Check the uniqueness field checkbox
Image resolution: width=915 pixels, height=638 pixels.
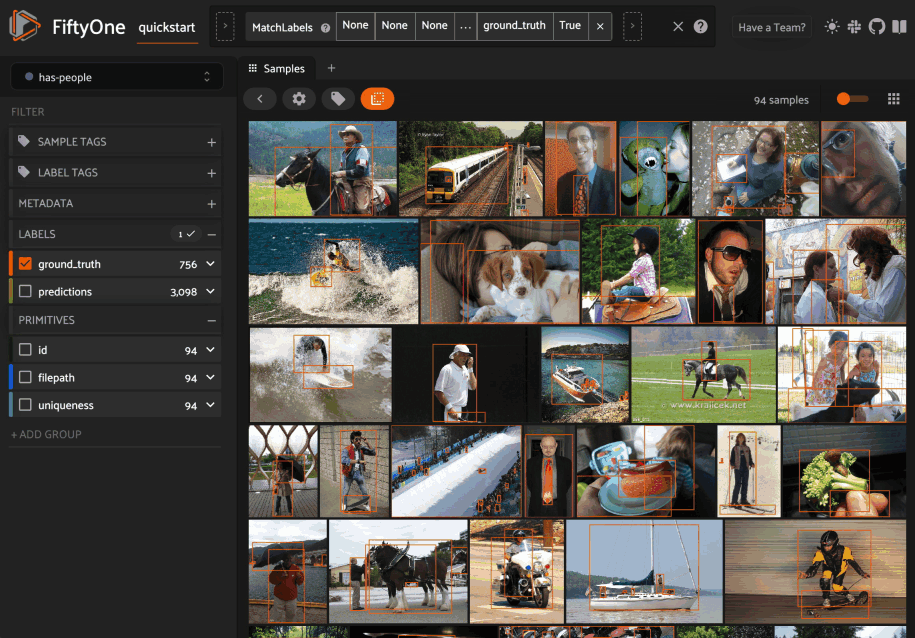coord(25,405)
